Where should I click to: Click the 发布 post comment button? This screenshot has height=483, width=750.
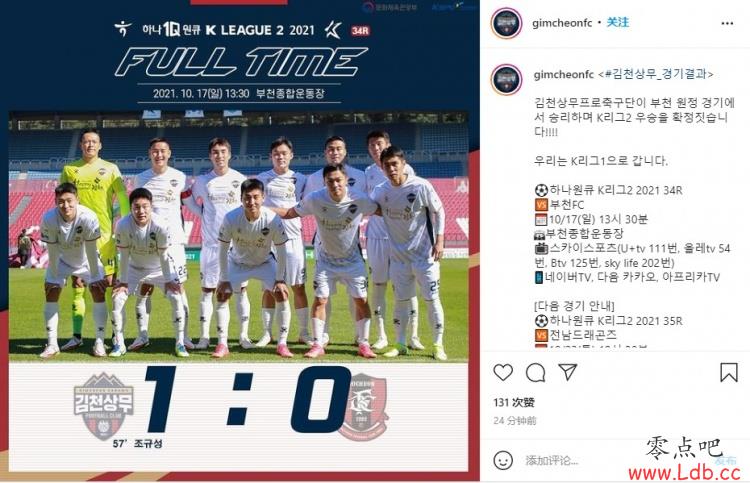point(726,460)
